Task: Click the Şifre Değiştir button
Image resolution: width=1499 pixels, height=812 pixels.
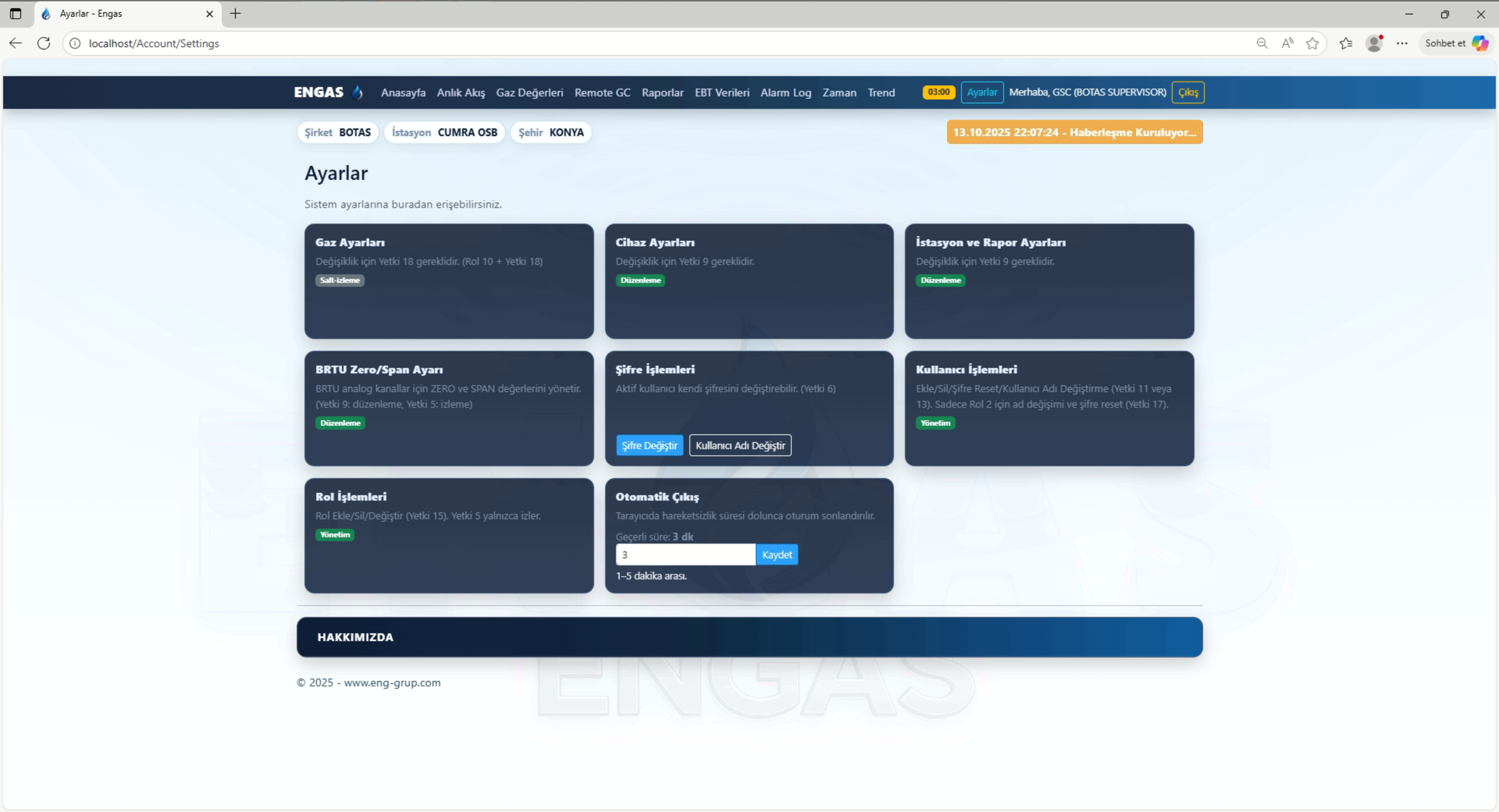Action: [650, 446]
